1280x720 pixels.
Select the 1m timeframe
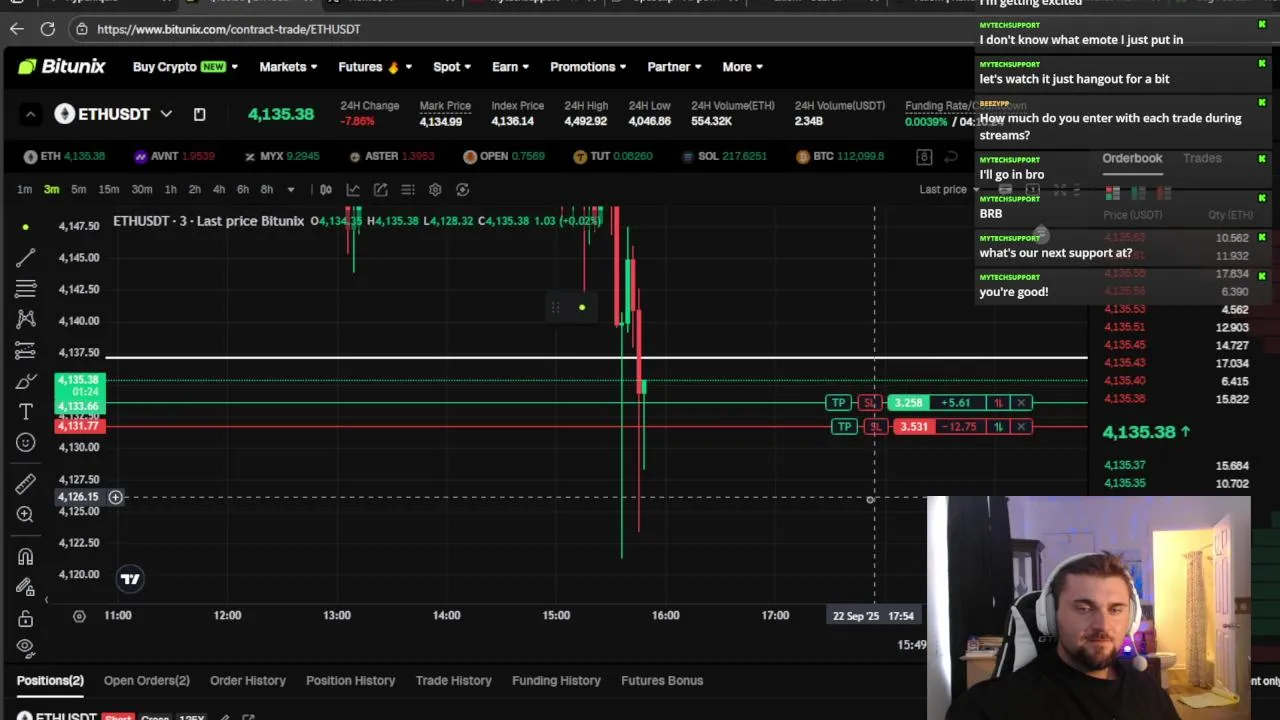[x=24, y=189]
